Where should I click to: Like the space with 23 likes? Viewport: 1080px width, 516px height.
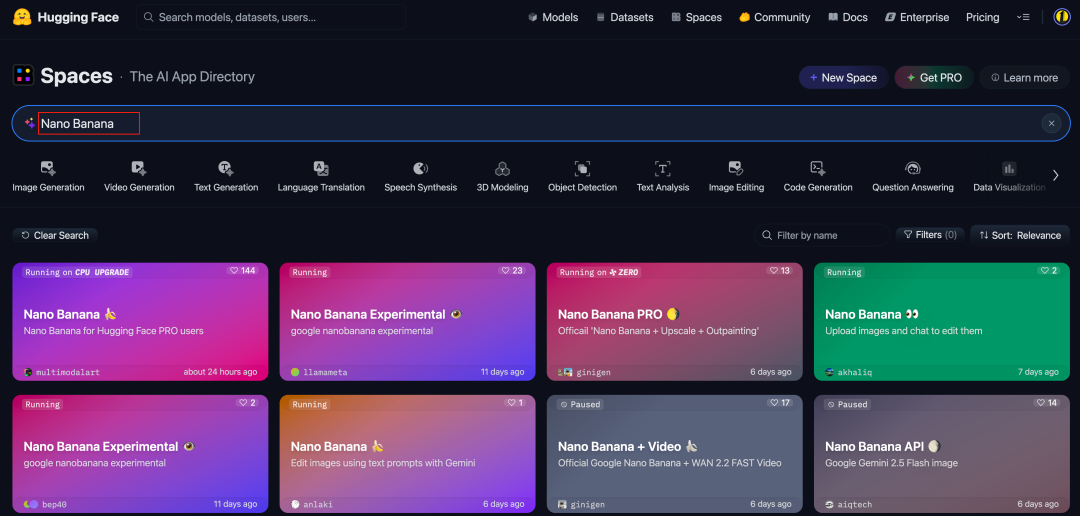click(x=512, y=271)
